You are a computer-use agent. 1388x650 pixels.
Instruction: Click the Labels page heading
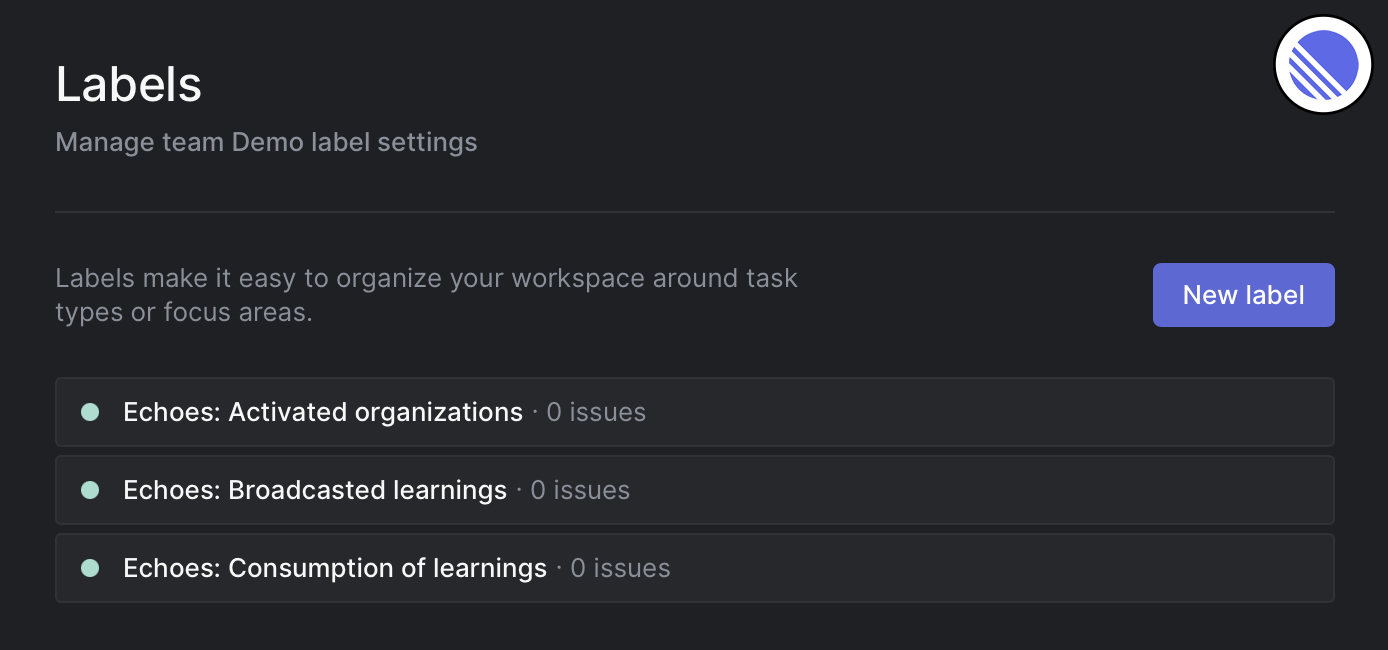point(129,84)
